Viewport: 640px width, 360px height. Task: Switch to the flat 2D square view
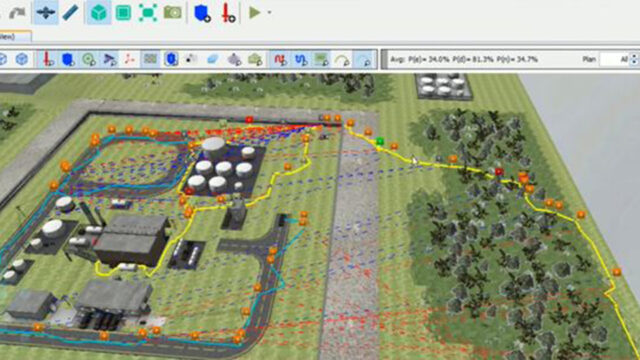coord(123,13)
